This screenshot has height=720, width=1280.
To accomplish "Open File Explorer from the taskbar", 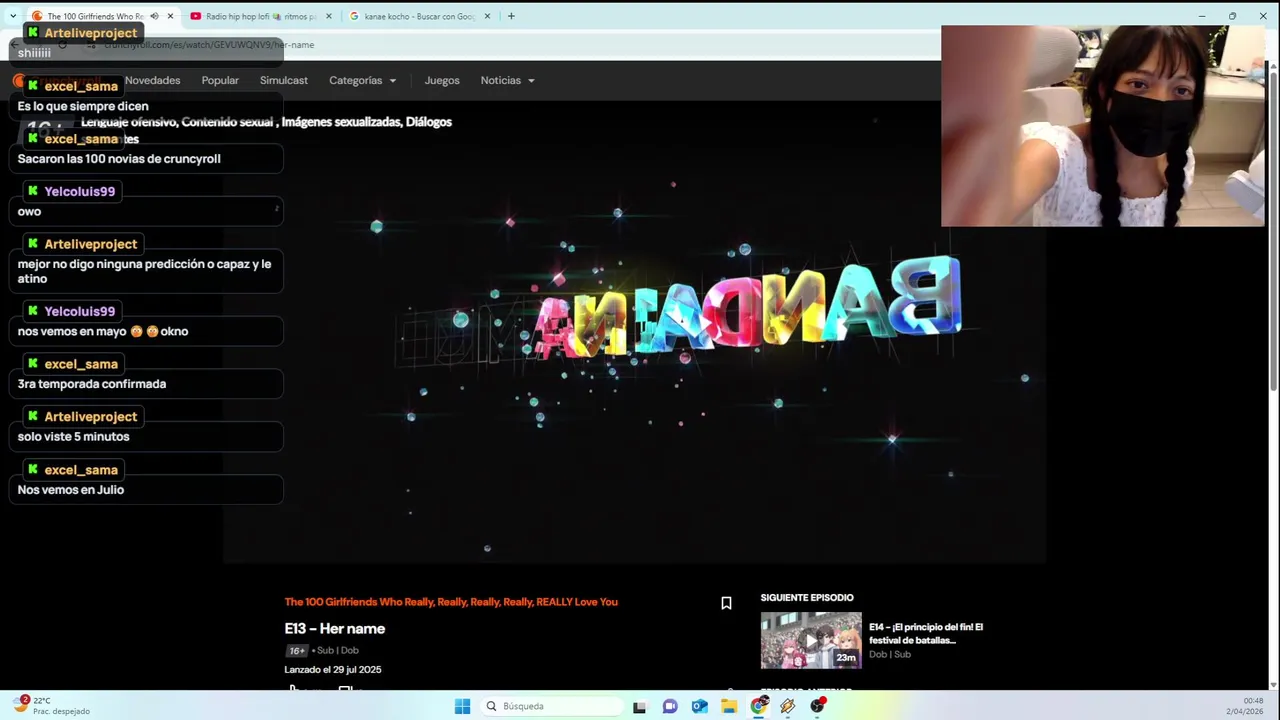I will pyautogui.click(x=729, y=706).
